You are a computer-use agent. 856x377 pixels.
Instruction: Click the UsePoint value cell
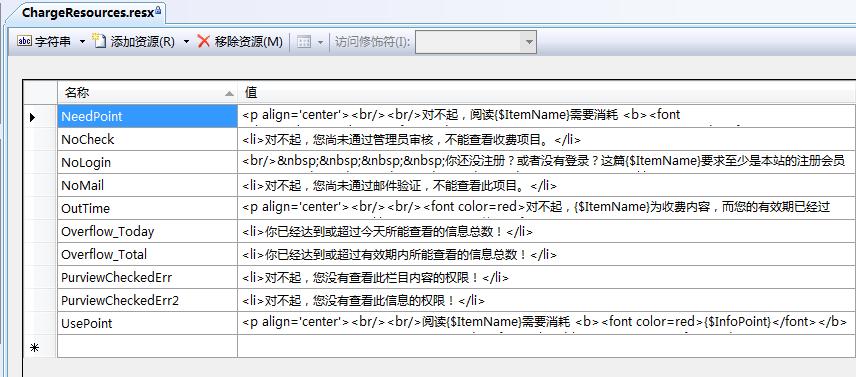click(546, 323)
